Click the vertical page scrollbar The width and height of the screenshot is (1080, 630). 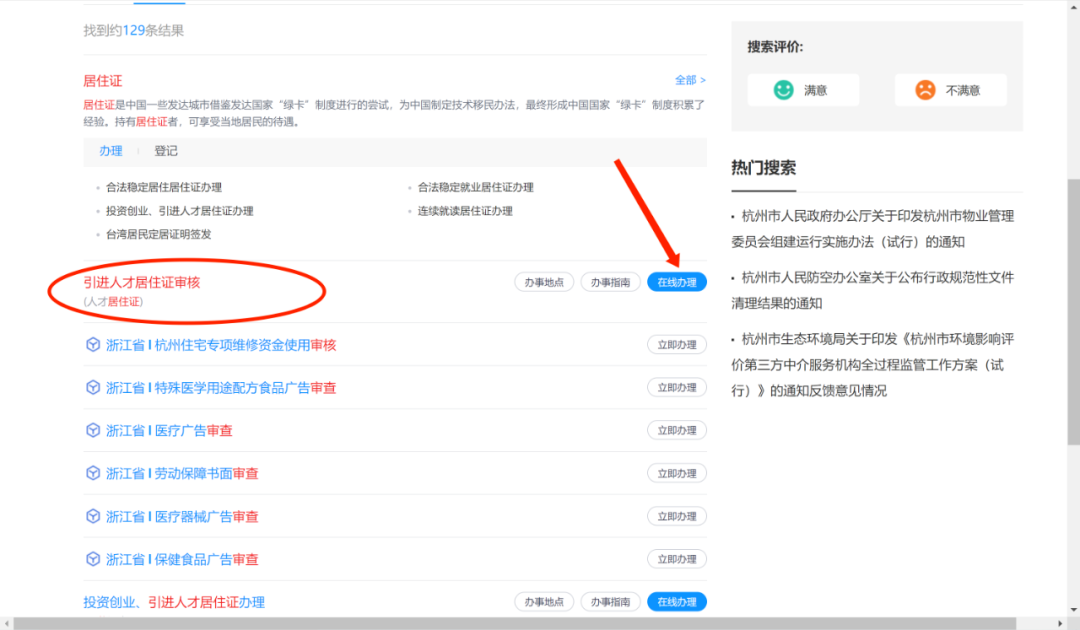(x=1072, y=300)
